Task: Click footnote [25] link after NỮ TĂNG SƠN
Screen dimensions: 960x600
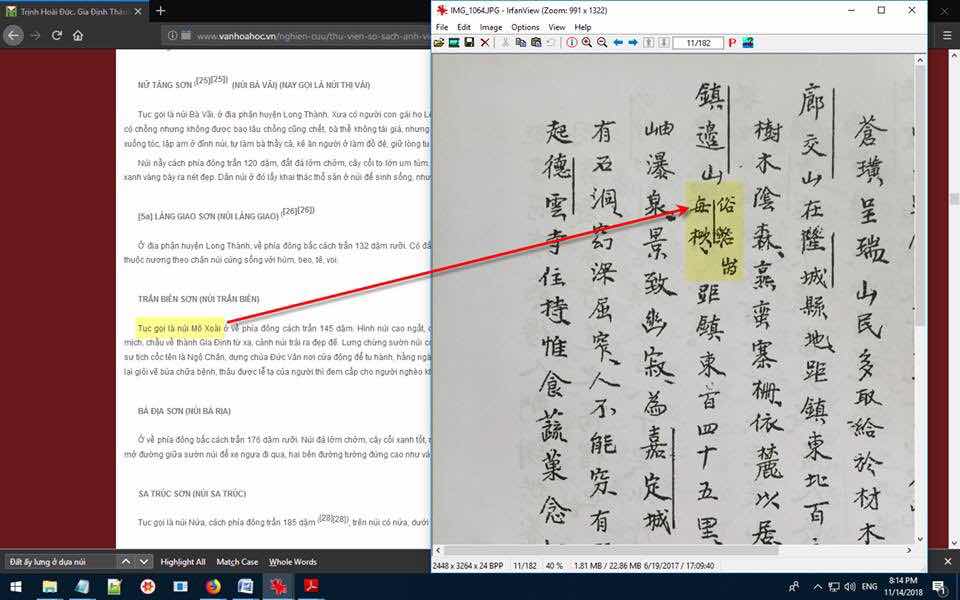Action: coord(211,80)
